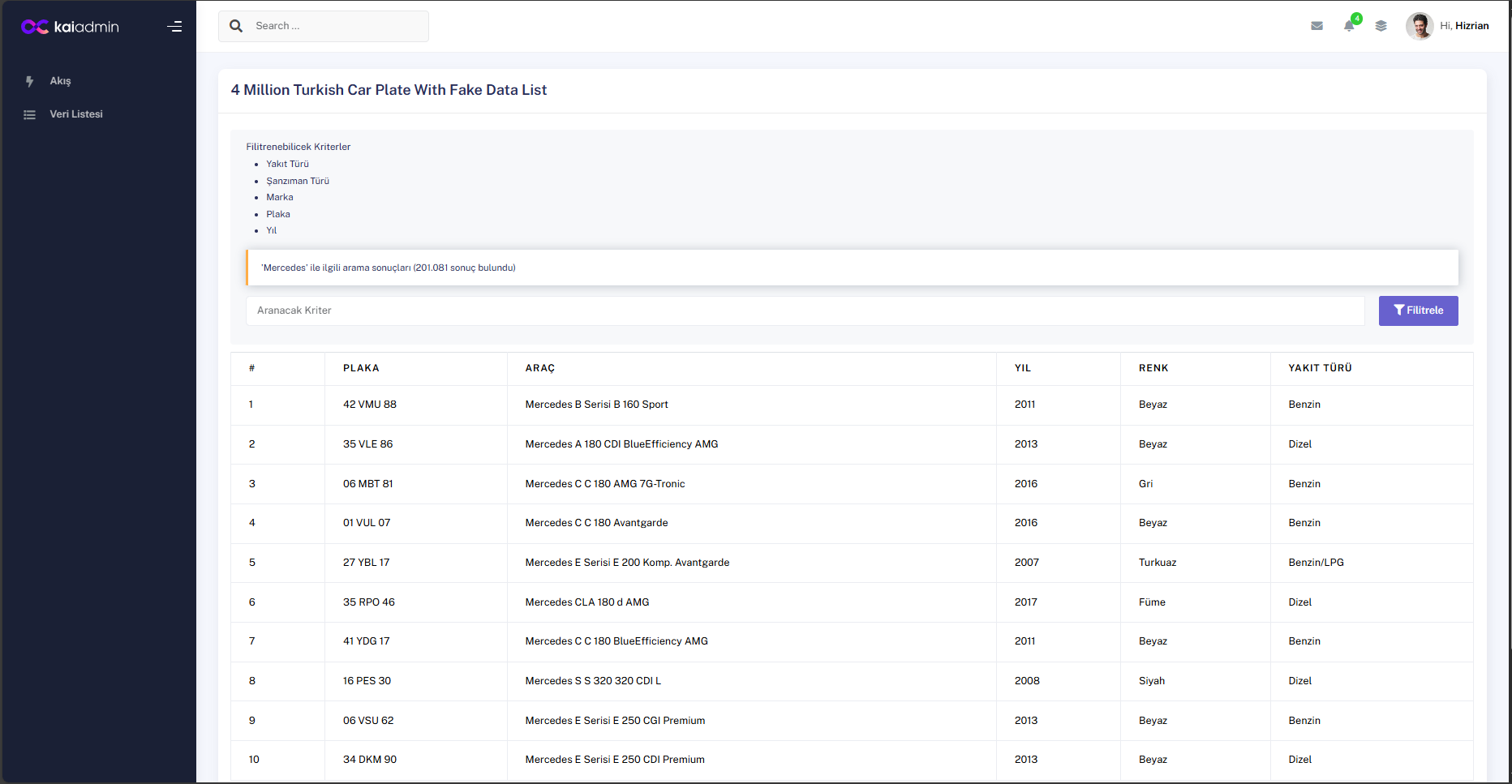Click the Veri Listesi list icon
1512x784 pixels.
point(30,114)
